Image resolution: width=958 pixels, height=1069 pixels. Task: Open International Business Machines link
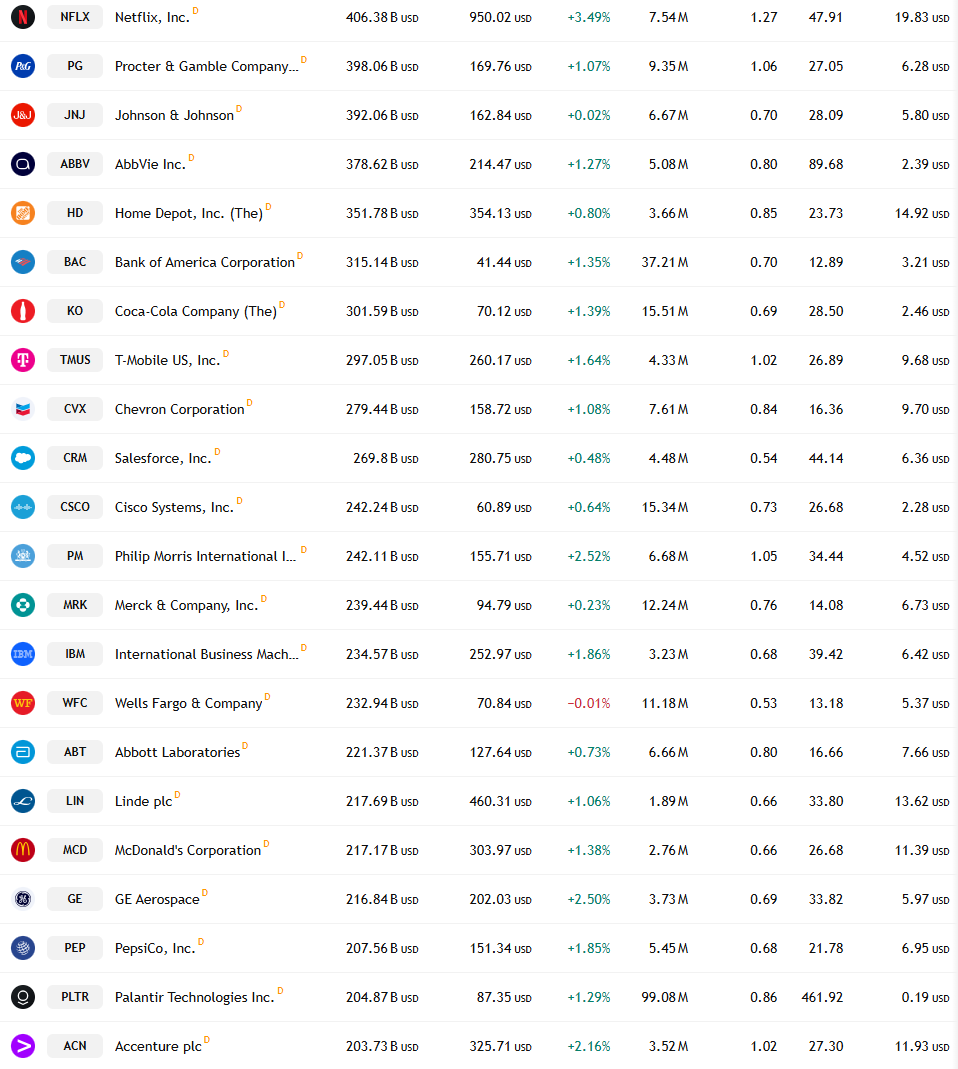[x=207, y=654]
